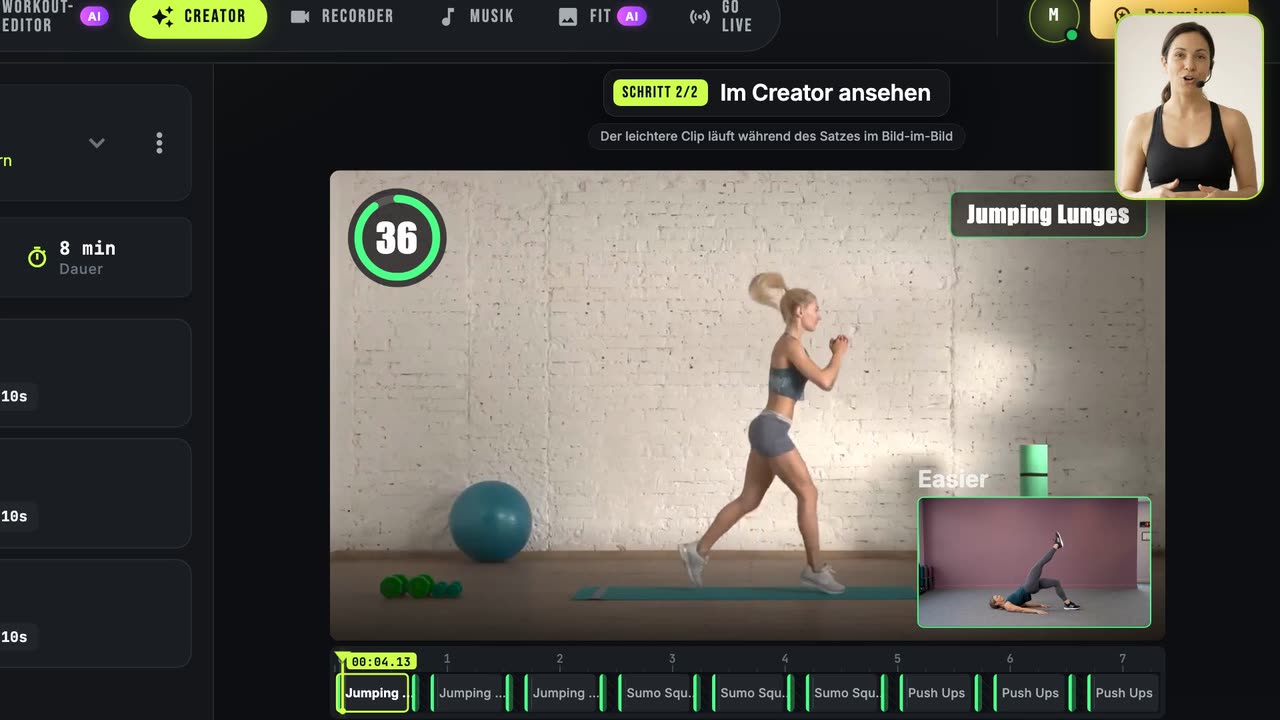Viewport: 1280px width, 720px height.
Task: Click the minute 6 timeline ruler mark
Action: pos(1010,659)
